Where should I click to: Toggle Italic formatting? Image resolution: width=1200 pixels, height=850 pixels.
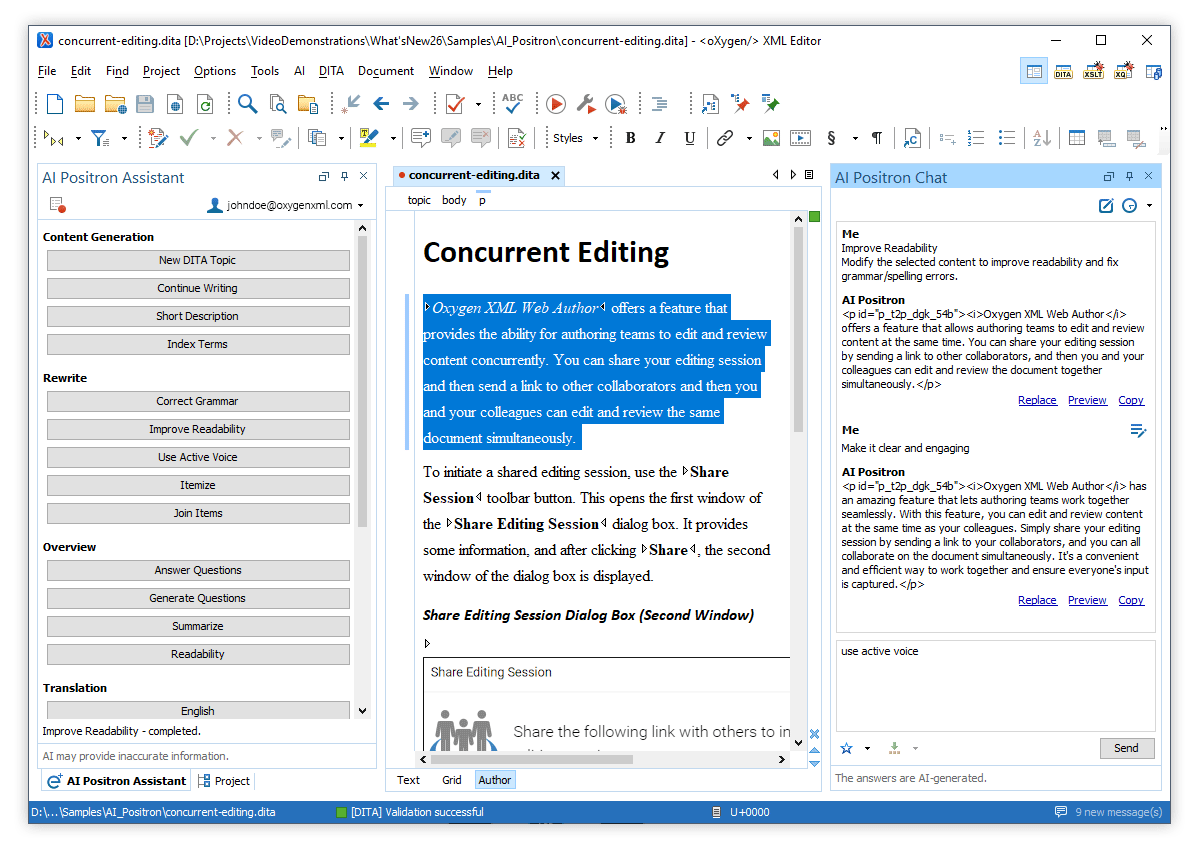660,138
